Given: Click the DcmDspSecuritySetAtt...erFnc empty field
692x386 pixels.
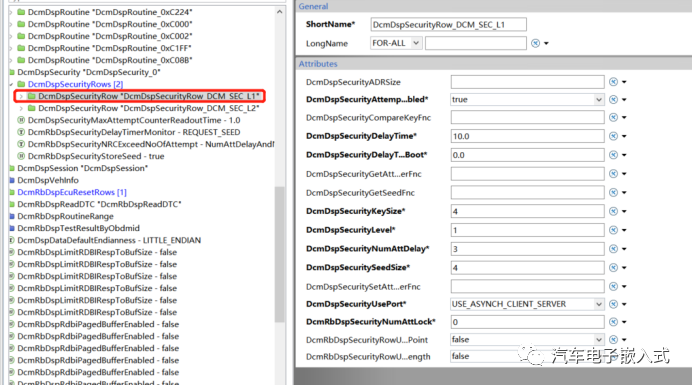Looking at the screenshot, I should [x=527, y=286].
